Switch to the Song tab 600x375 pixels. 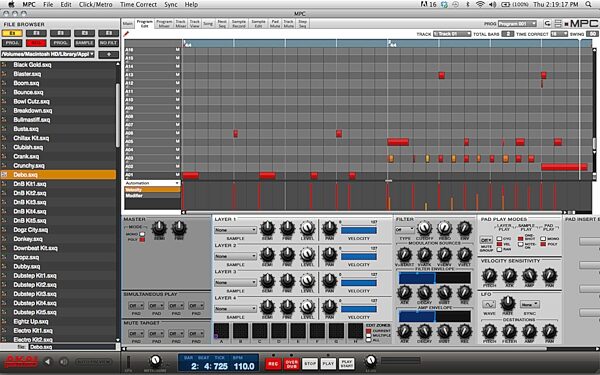(x=208, y=24)
